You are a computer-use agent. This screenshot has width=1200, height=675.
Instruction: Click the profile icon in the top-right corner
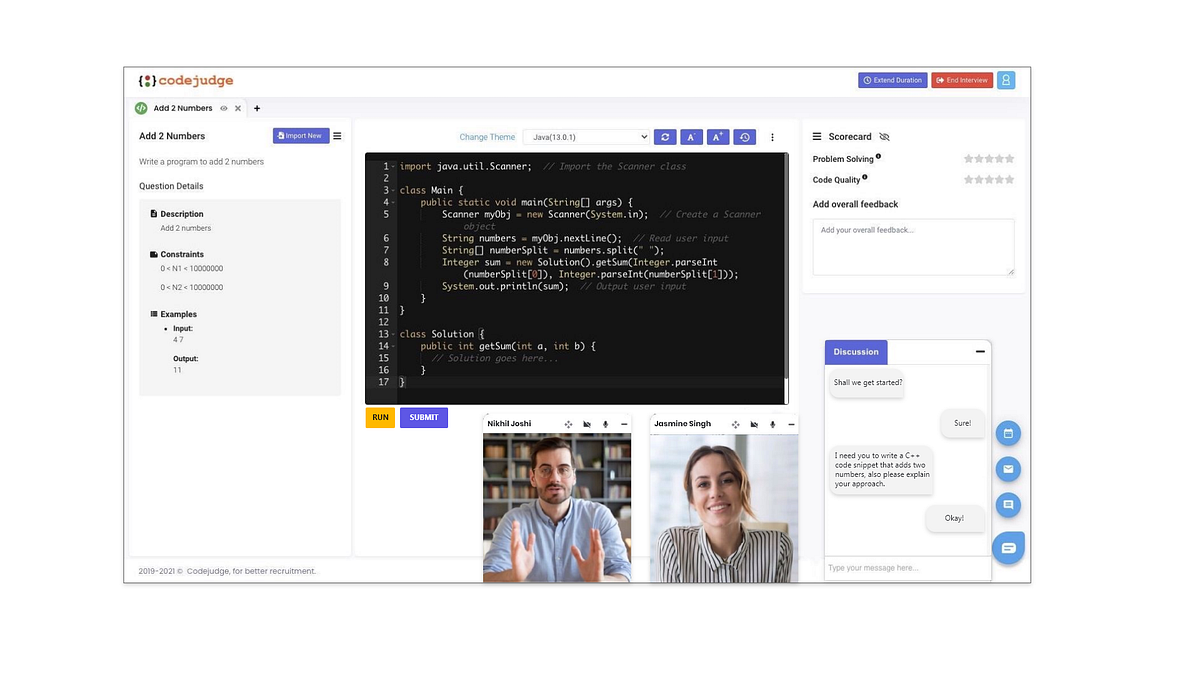(1006, 79)
